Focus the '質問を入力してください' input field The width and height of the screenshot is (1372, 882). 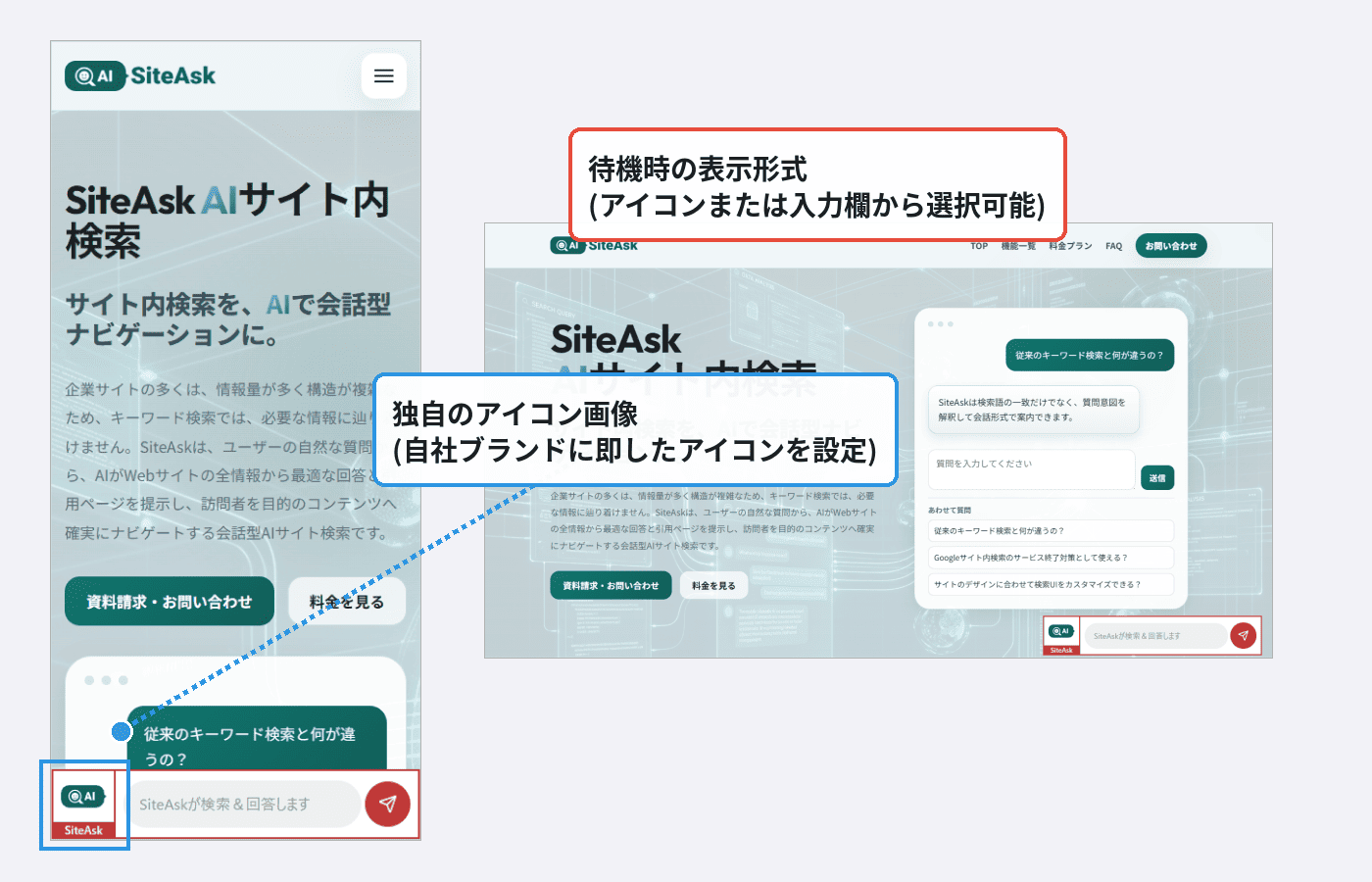[1031, 469]
